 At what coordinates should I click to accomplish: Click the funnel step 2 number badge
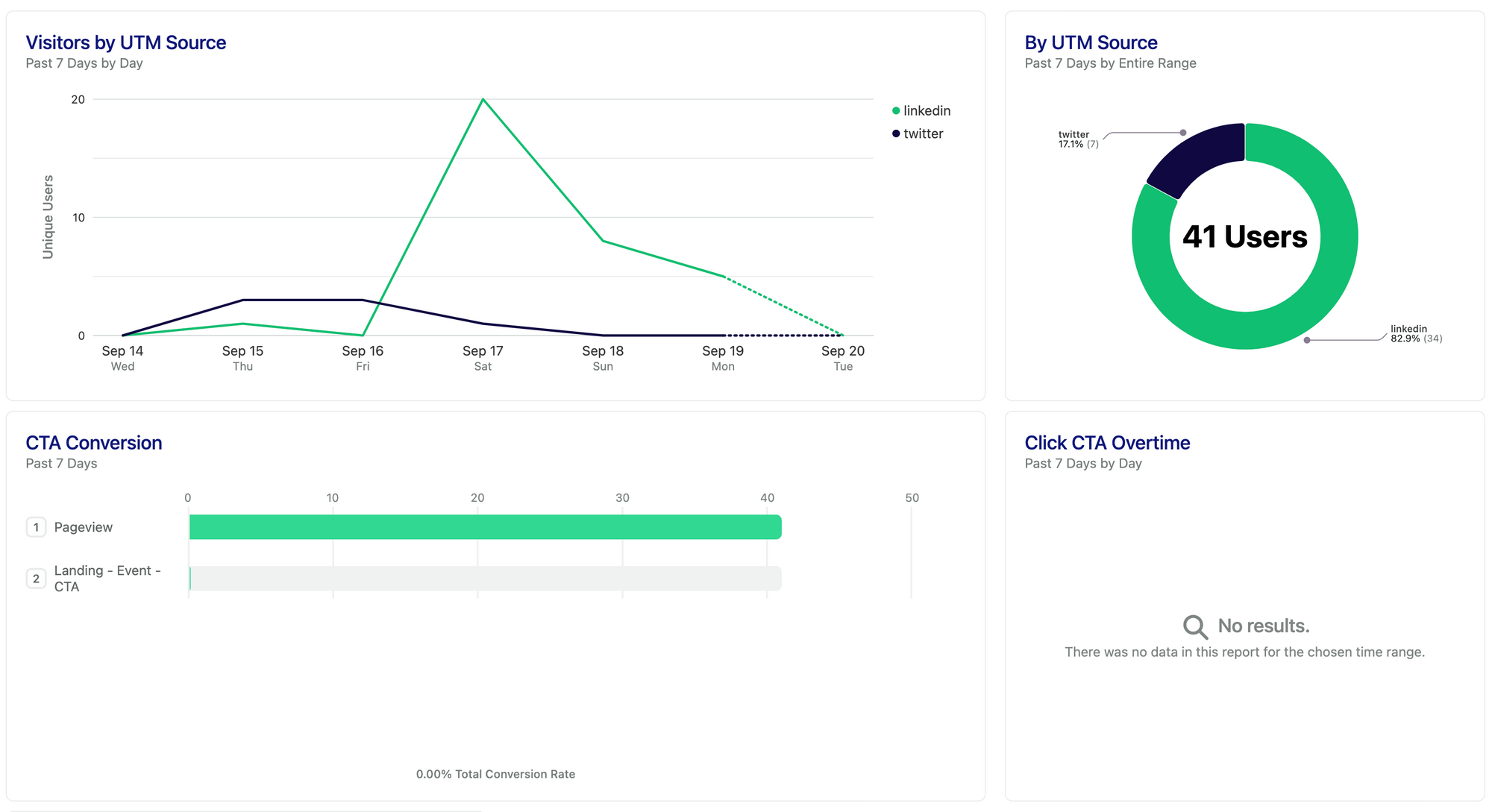[x=36, y=579]
